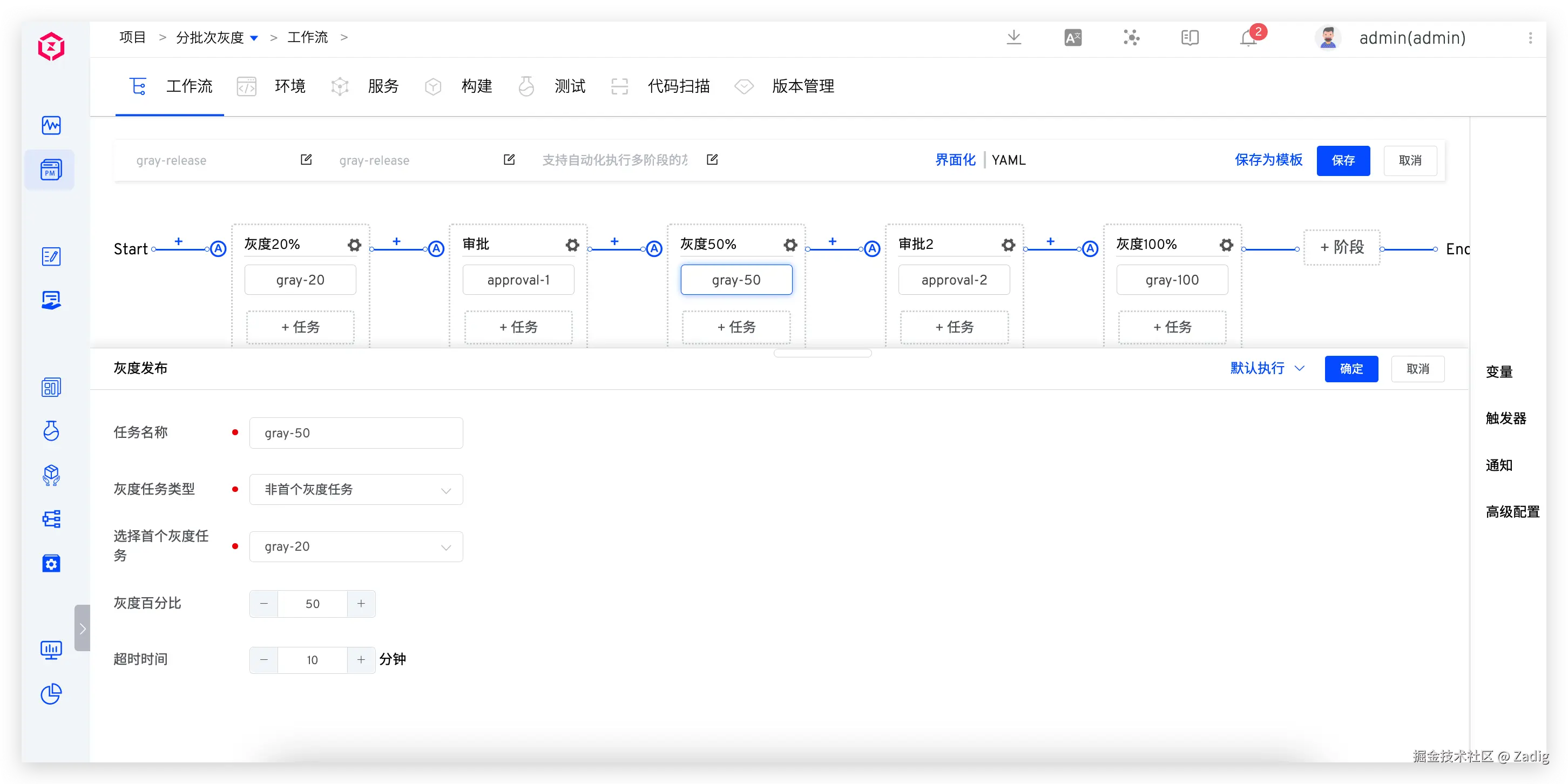Expand 默认执行 dropdown

[1267, 368]
